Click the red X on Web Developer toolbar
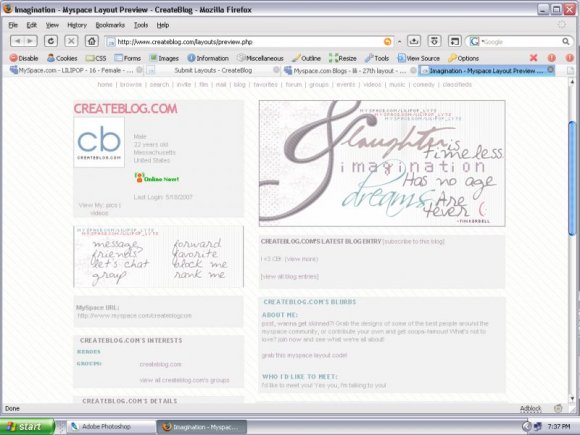Screen dimensions: 580x435 (x=533, y=58)
